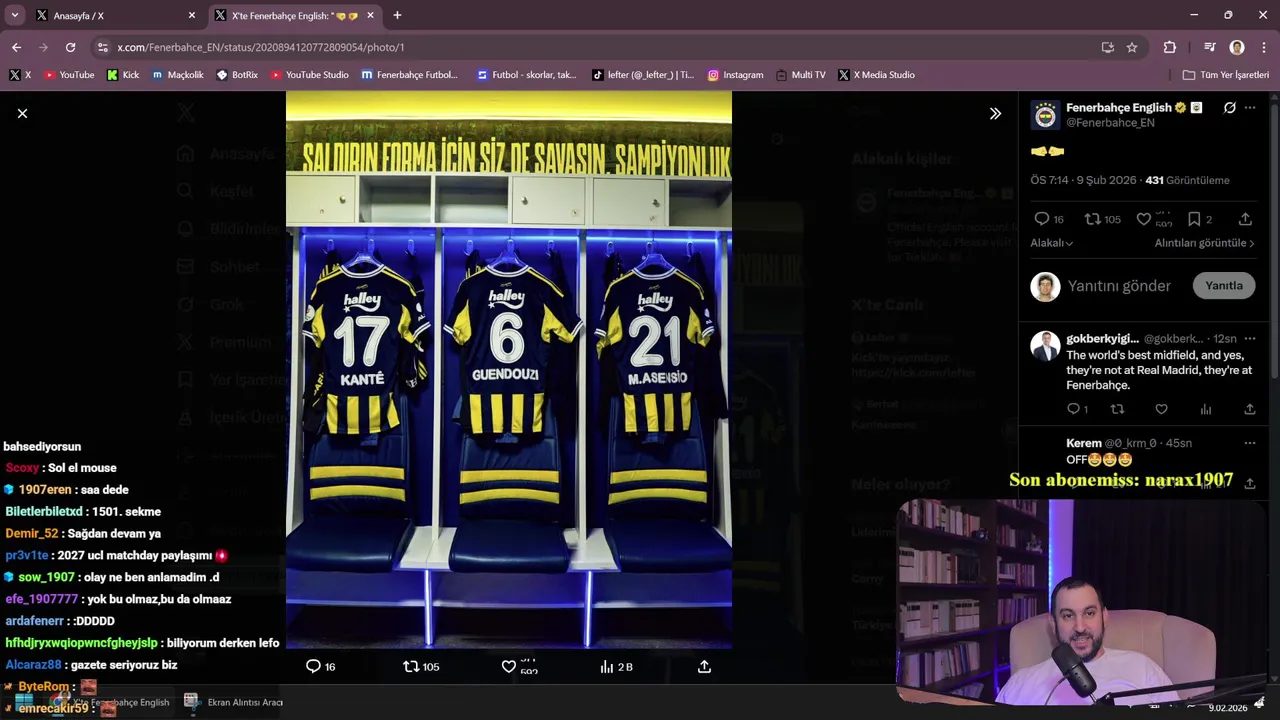Open Fenerbahçe English profile avatar
Image resolution: width=1280 pixels, height=720 pixels.
click(1045, 115)
